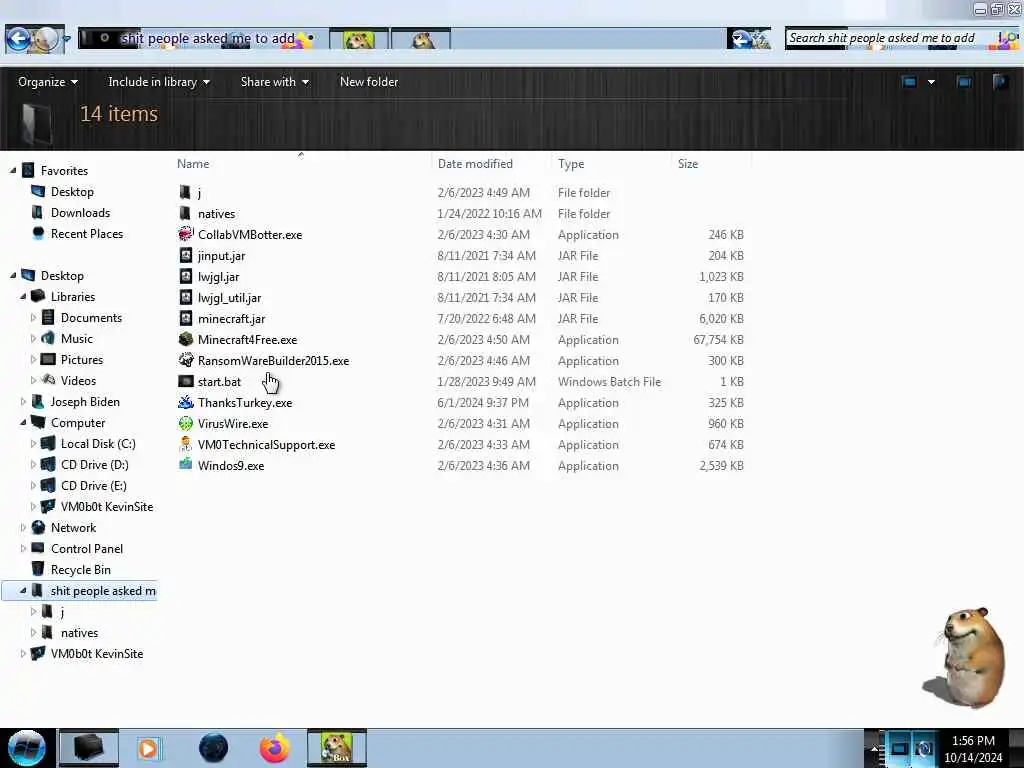Image resolution: width=1024 pixels, height=768 pixels.
Task: Click the first hamster address bar tab
Action: tap(359, 39)
